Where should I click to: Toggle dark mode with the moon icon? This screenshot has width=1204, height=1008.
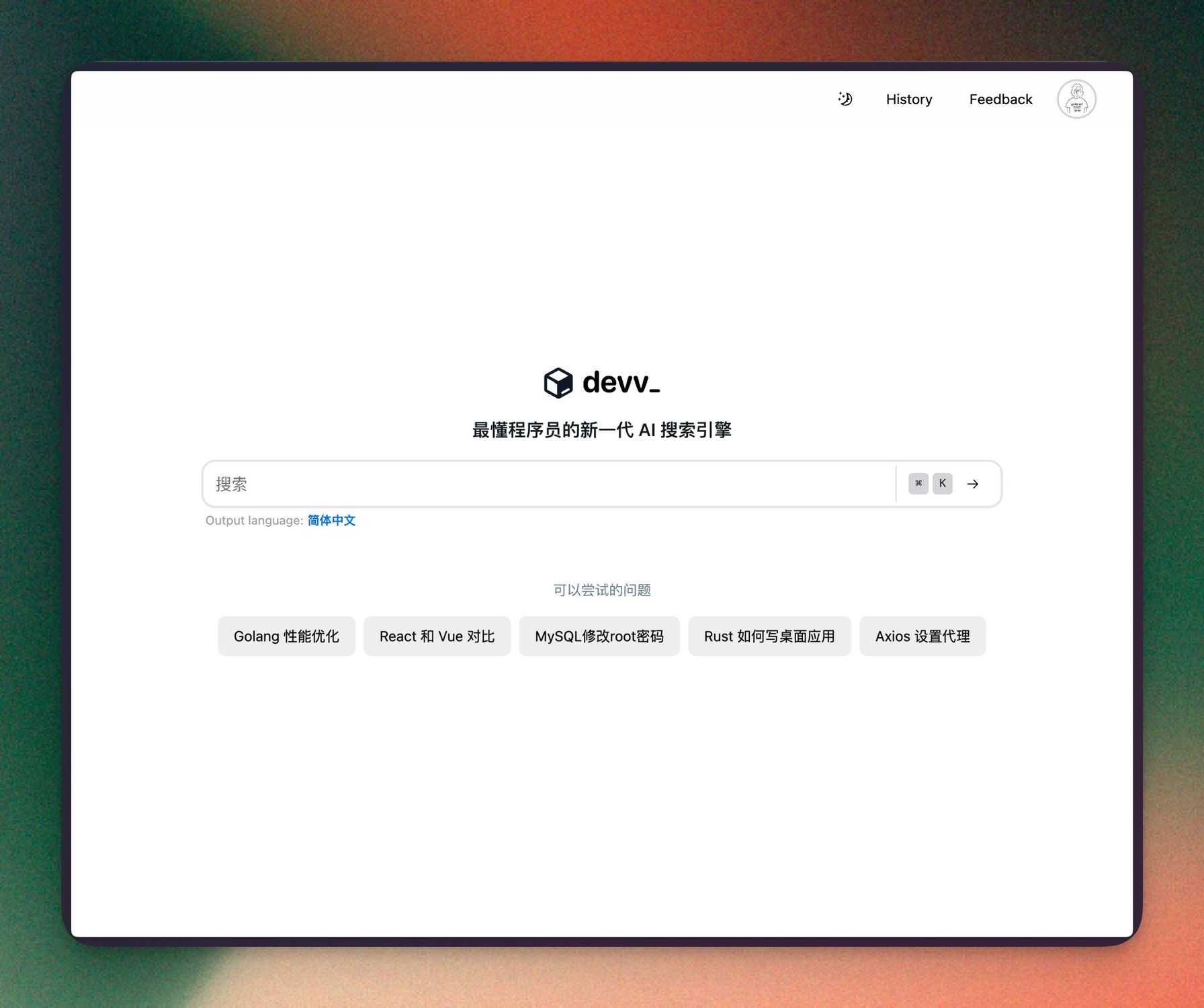[x=845, y=99]
